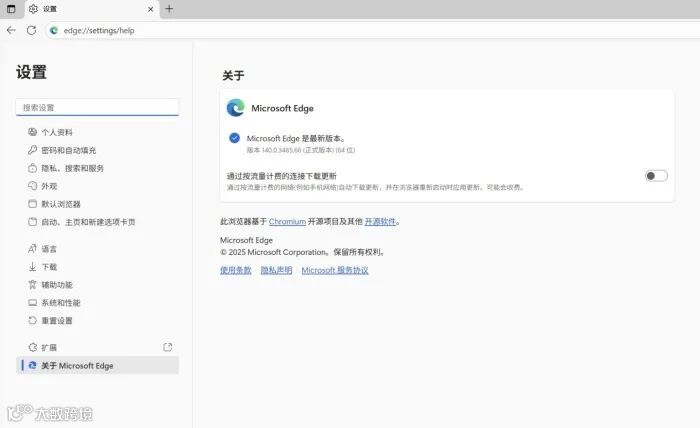Open 密码和自动填充 settings

point(69,150)
